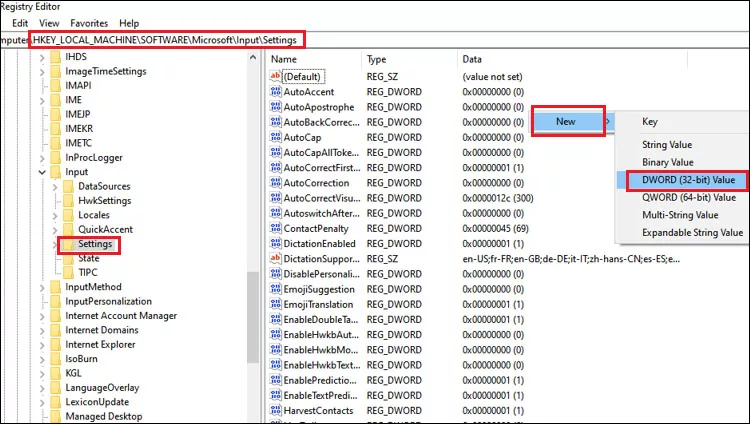The image size is (750, 424).
Task: Click the AutoApostrophe DWORD value icon
Action: [276, 107]
